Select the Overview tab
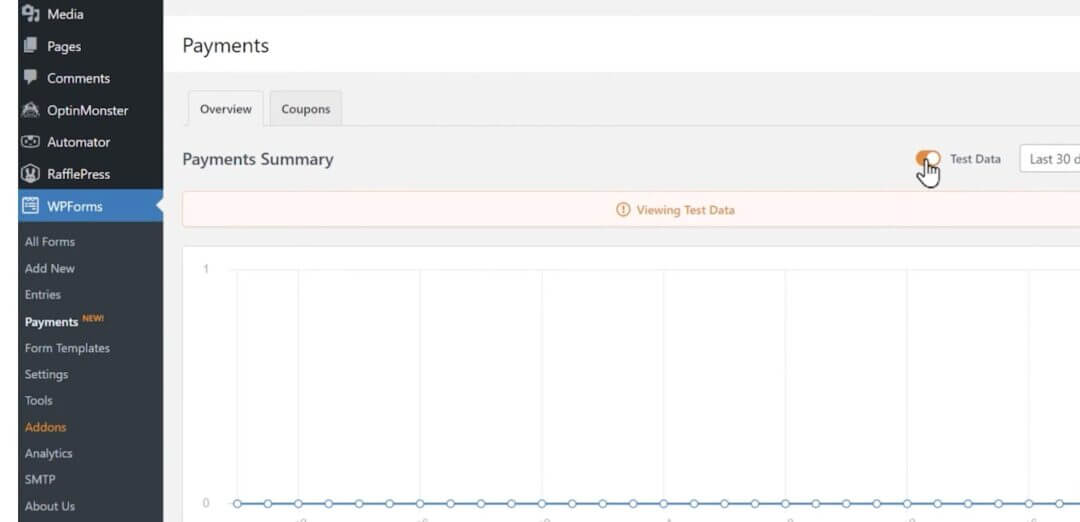1080x522 pixels. point(226,109)
